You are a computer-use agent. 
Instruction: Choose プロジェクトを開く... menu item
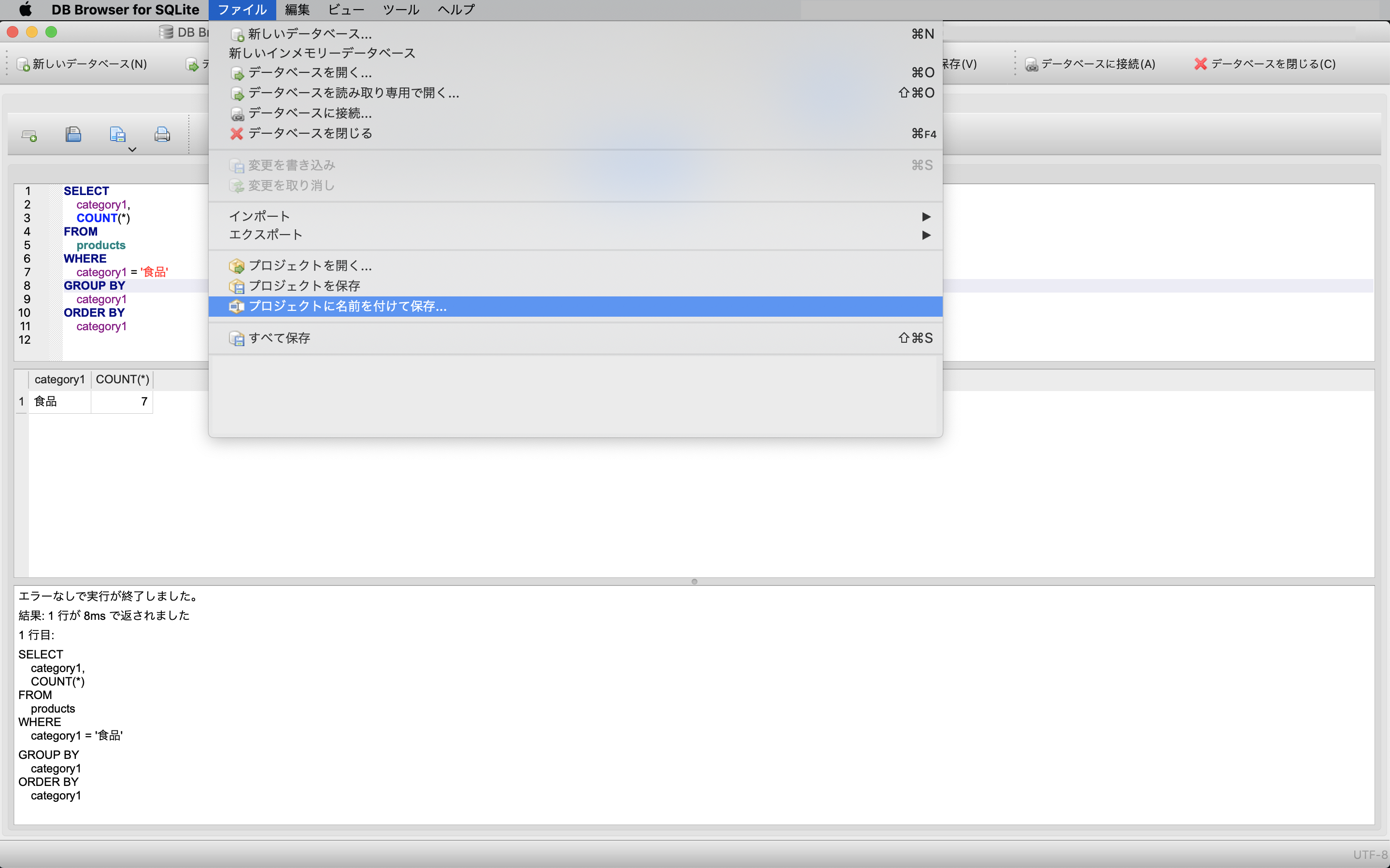coord(575,266)
